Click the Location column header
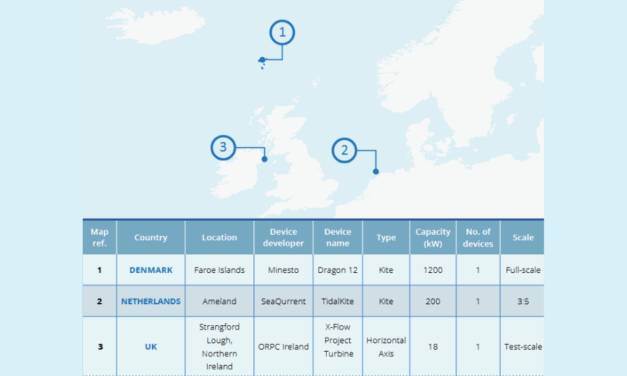This screenshot has width=627, height=376. 219,237
